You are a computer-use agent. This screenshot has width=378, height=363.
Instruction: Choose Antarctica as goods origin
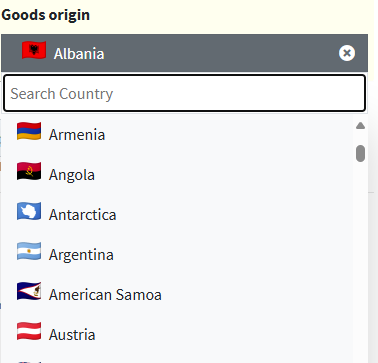click(x=177, y=214)
